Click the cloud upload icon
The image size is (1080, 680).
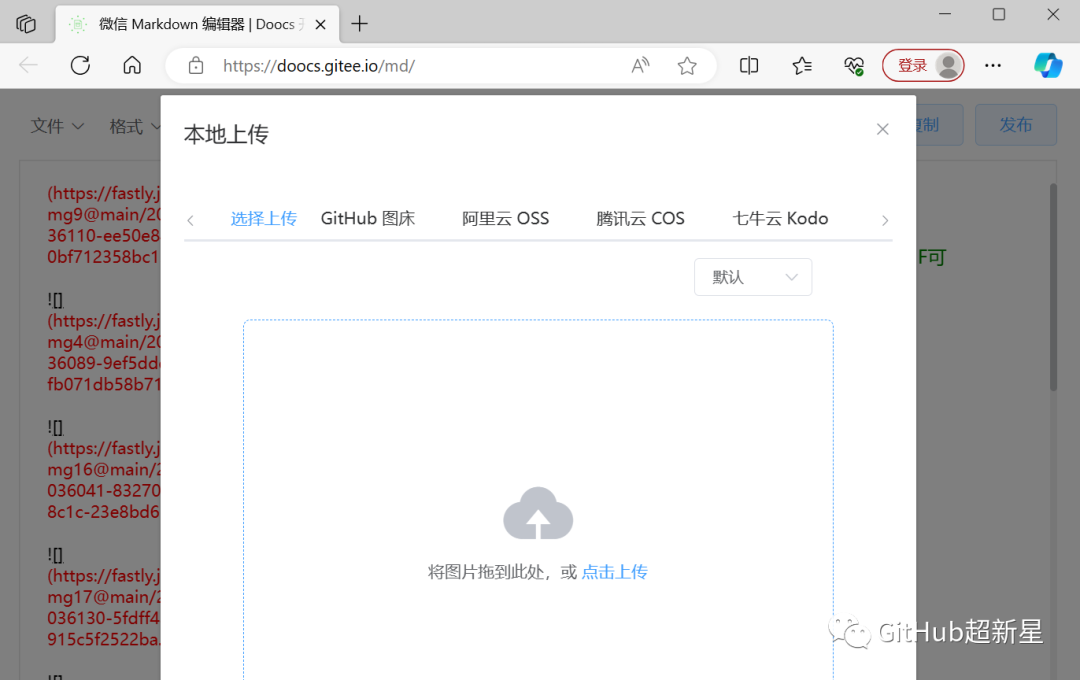(538, 514)
